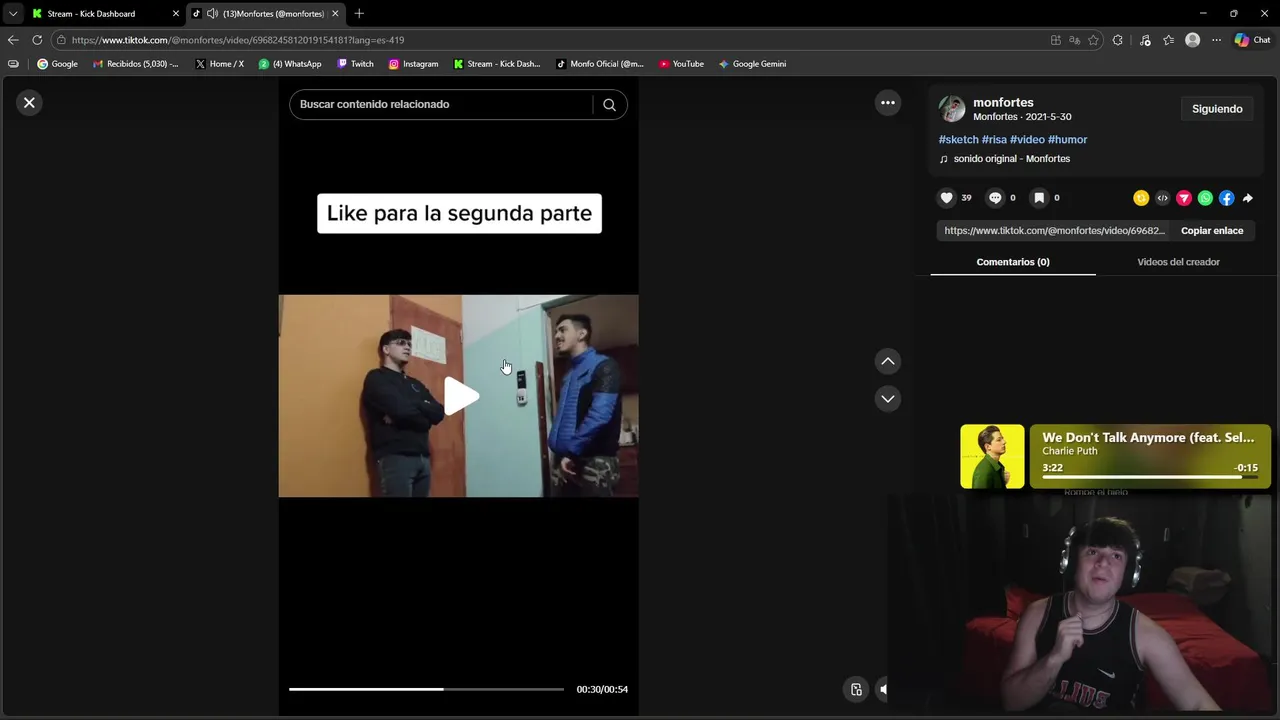Share the video to WhatsApp
Viewport: 1280px width, 720px height.
click(x=1205, y=198)
